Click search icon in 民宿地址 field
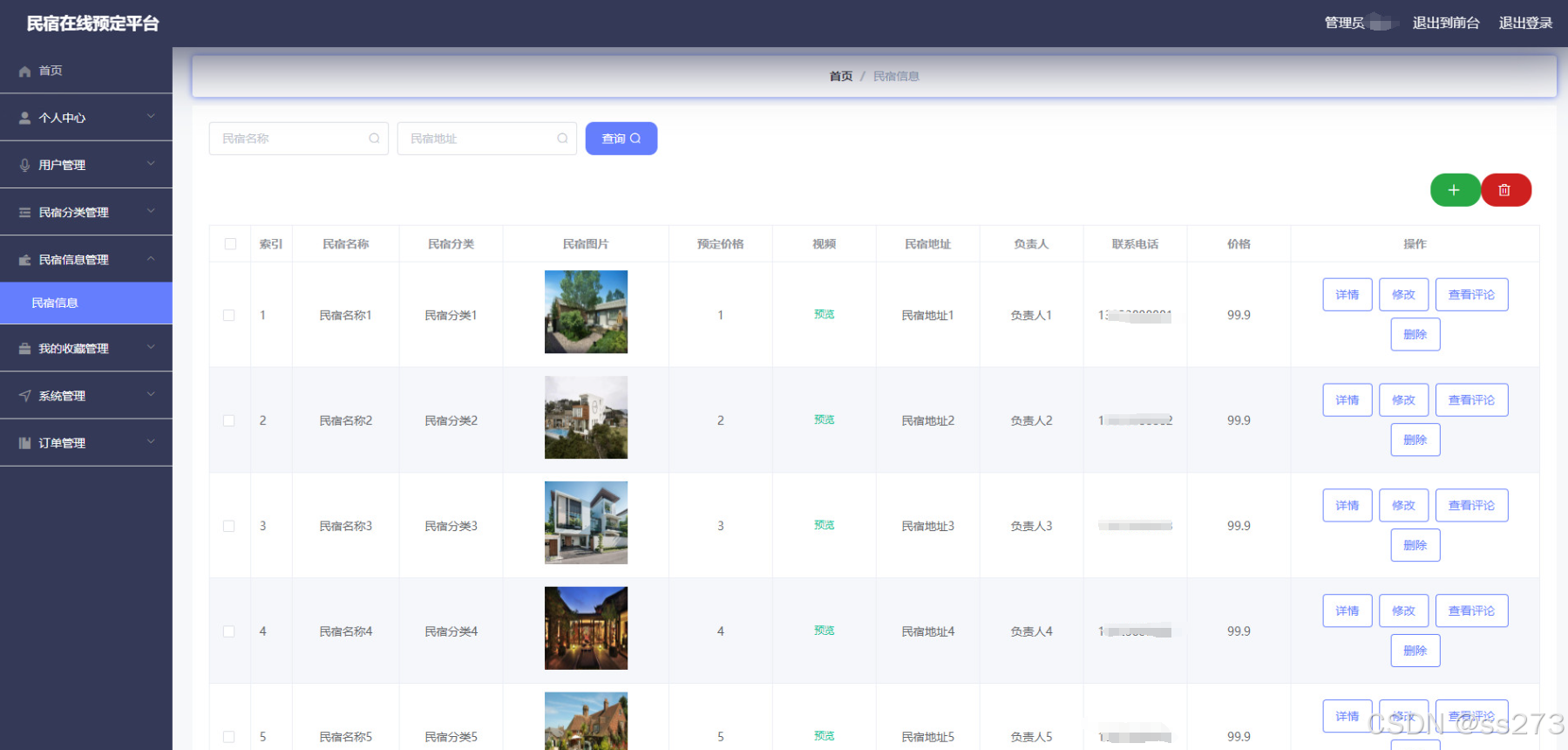 [562, 139]
